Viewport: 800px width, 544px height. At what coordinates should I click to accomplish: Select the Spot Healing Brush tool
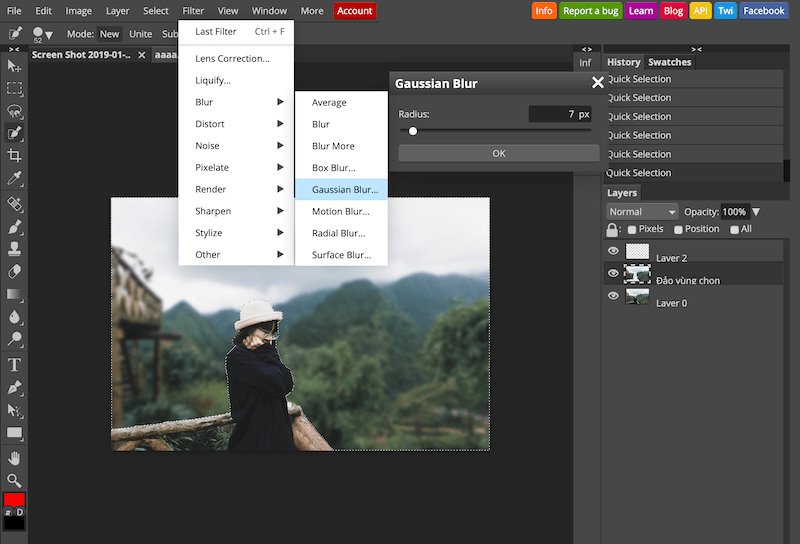(14, 204)
